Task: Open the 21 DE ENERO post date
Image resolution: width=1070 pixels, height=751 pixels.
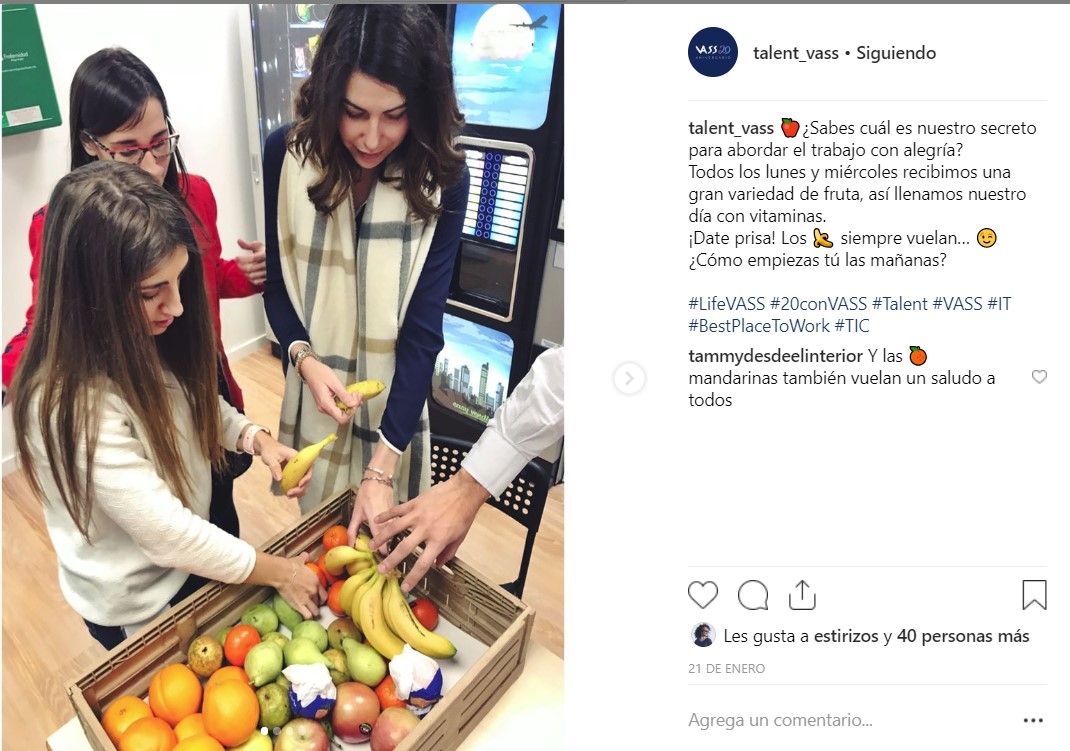Action: [726, 668]
